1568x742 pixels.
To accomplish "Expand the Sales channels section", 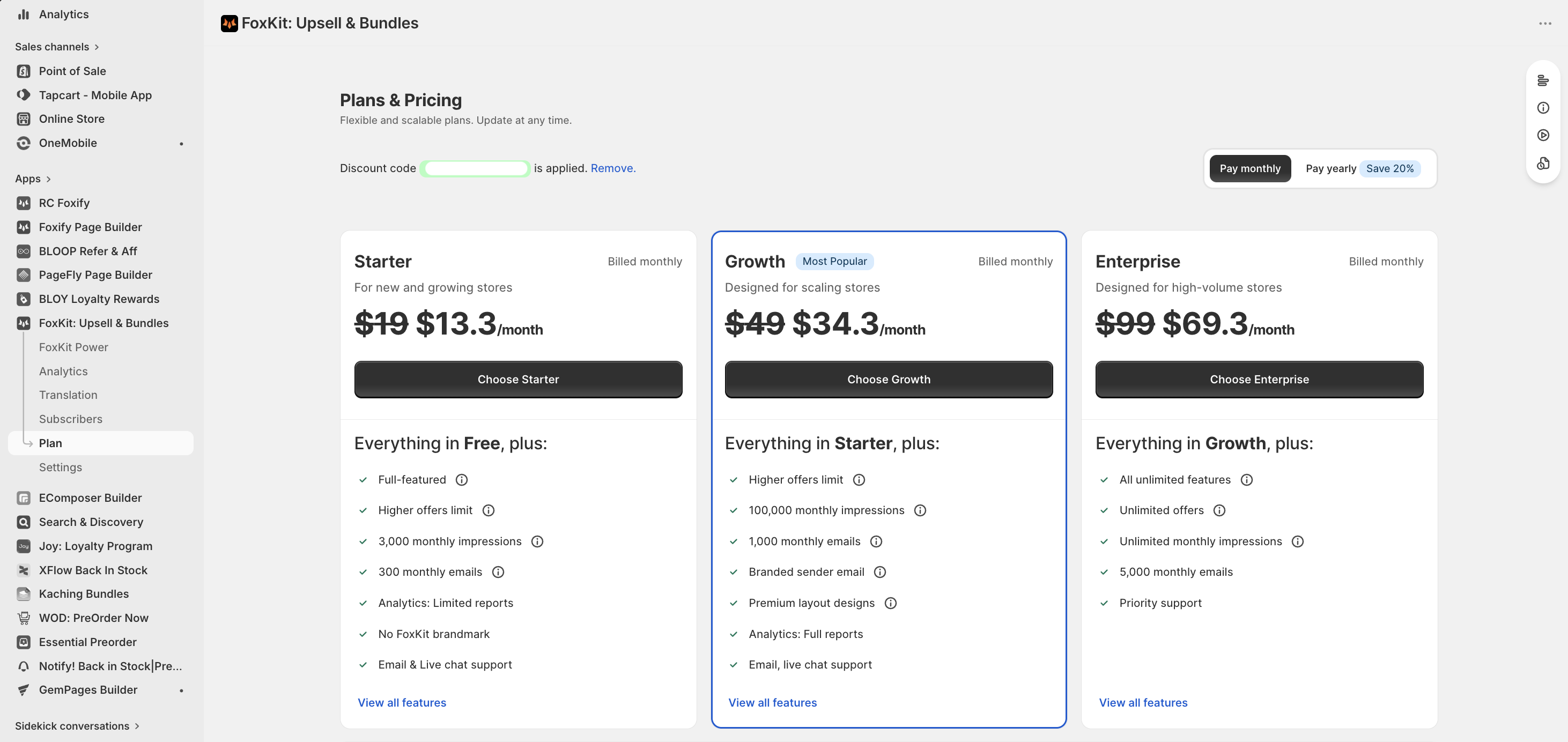I will point(57,47).
